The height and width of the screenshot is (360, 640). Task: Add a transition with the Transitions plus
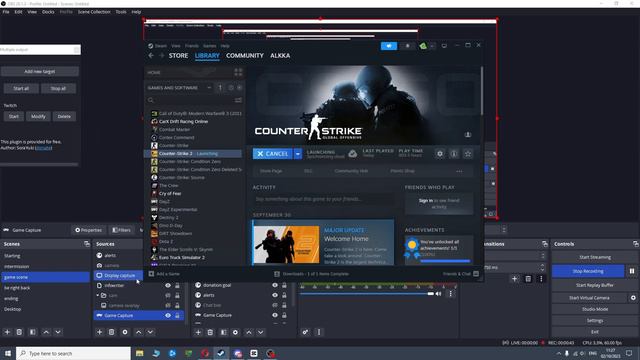514,279
